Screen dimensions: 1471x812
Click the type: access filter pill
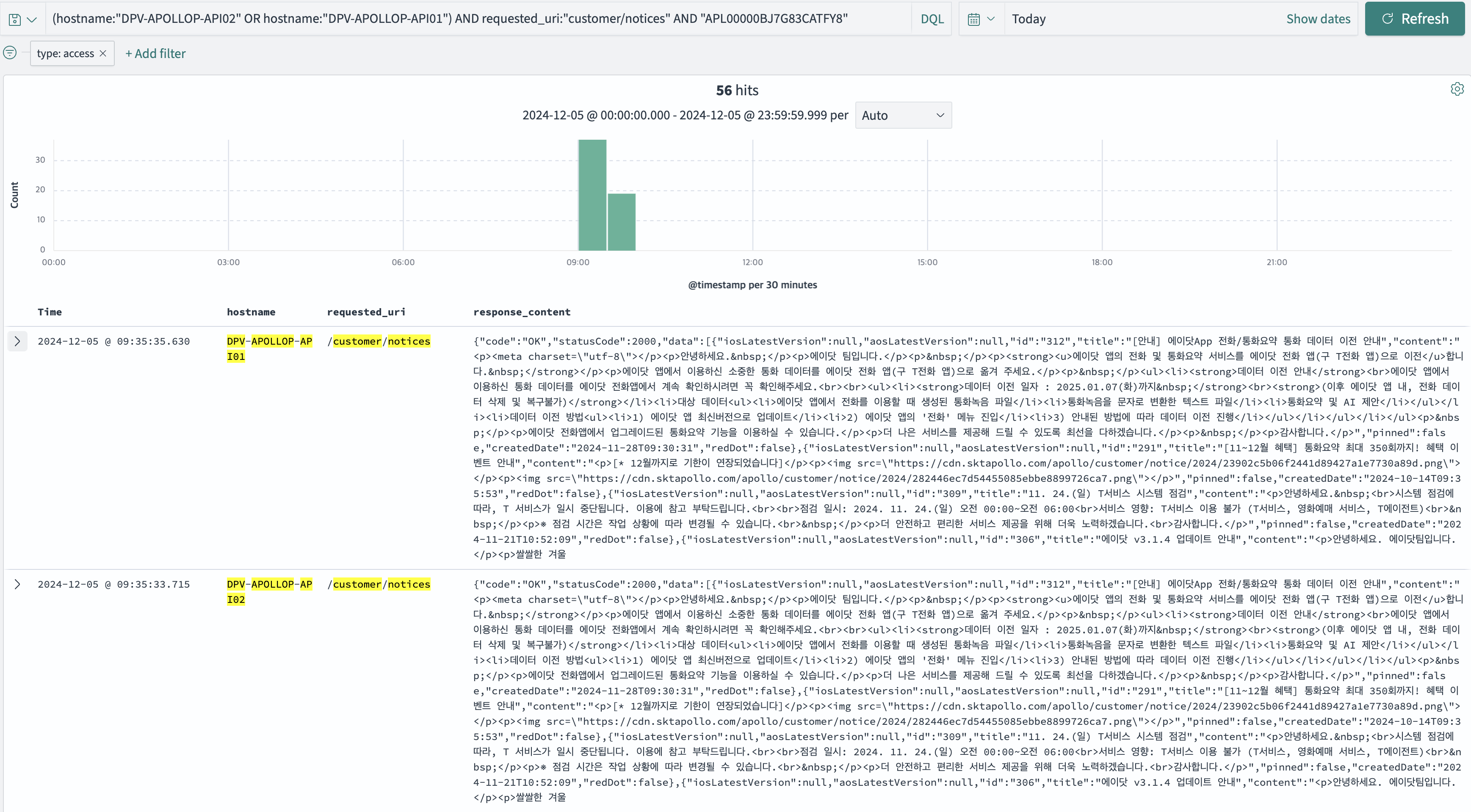[65, 53]
